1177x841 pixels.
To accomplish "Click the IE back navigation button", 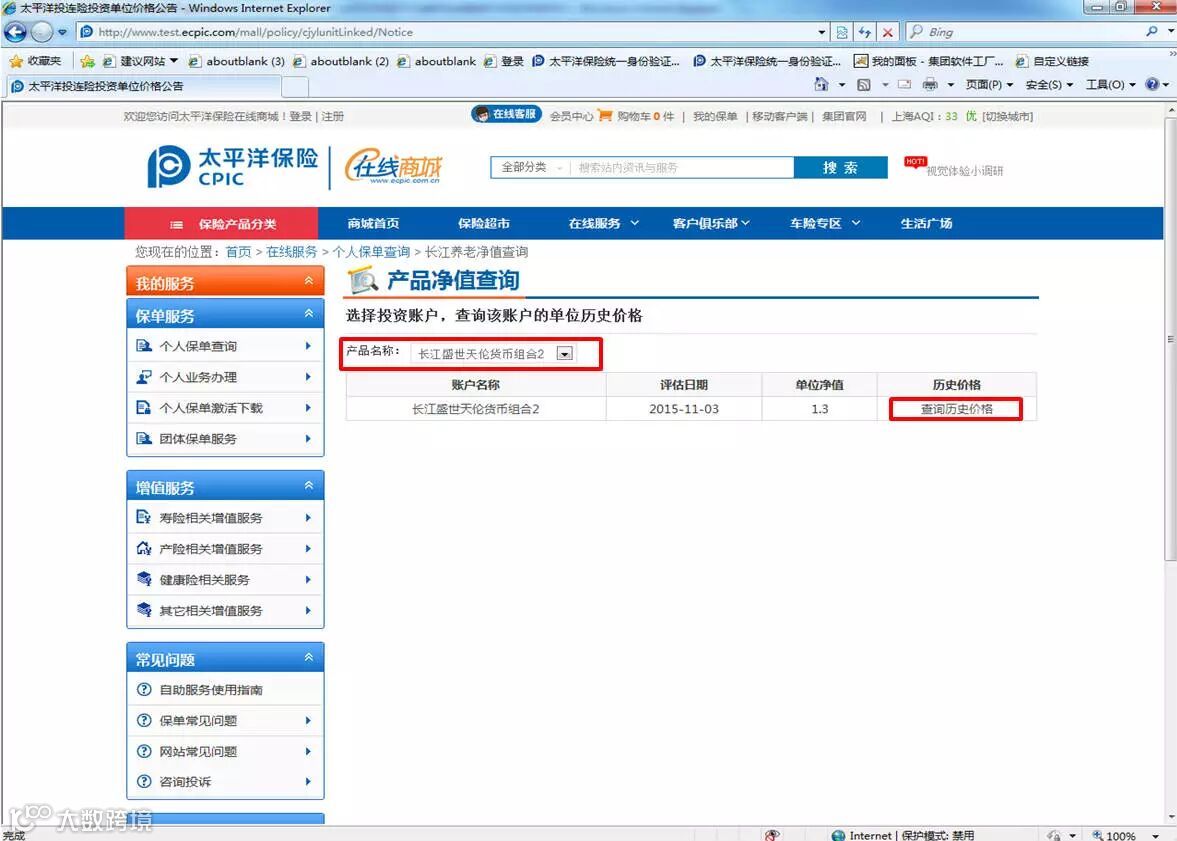I will coord(15,32).
